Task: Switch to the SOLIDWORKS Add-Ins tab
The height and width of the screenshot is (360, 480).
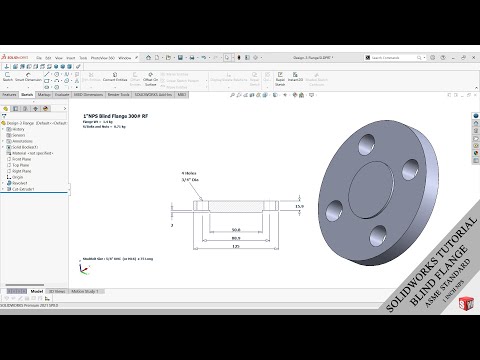Action: coord(153,95)
